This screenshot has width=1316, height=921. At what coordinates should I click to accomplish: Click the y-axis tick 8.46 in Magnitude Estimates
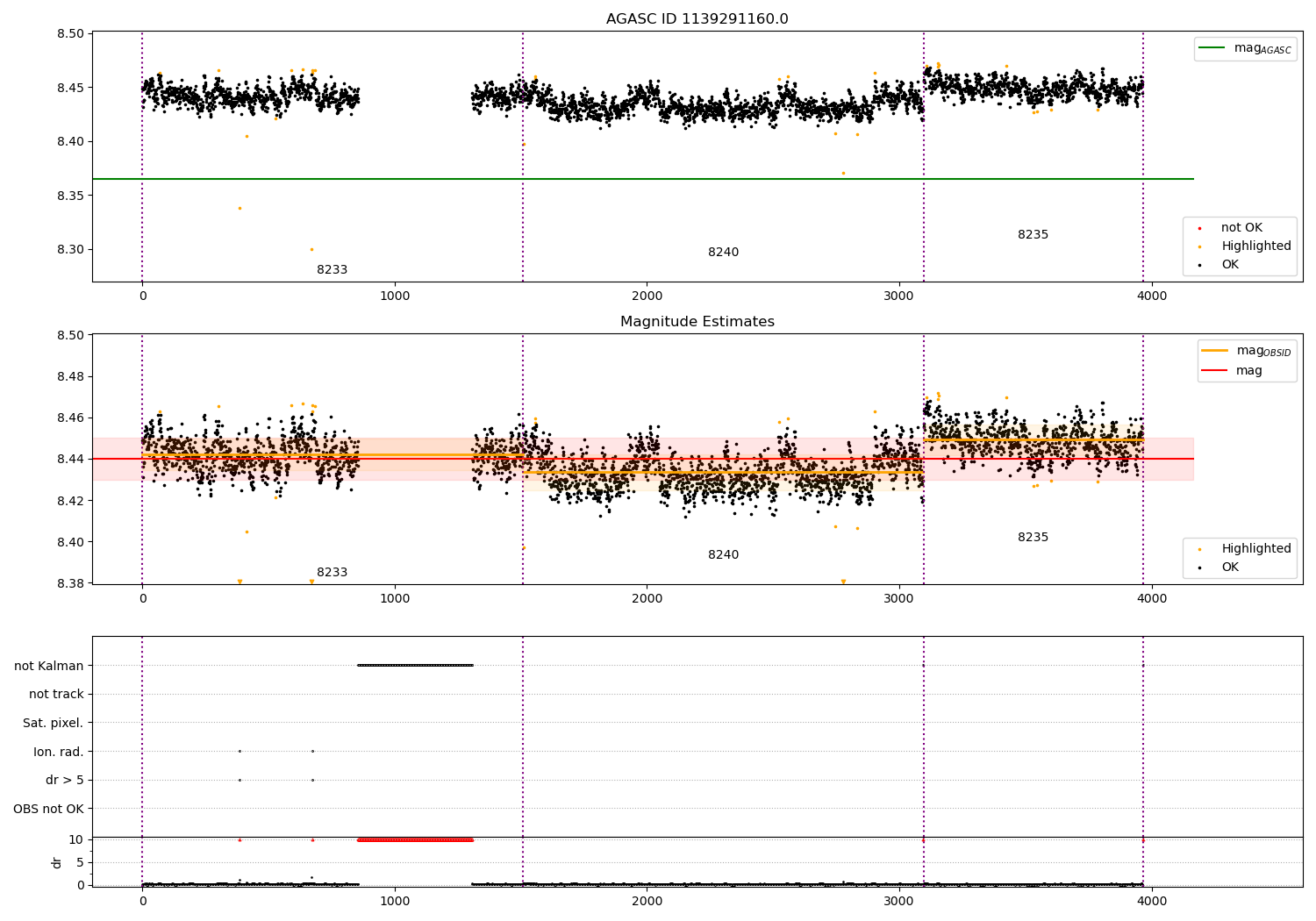tap(69, 418)
